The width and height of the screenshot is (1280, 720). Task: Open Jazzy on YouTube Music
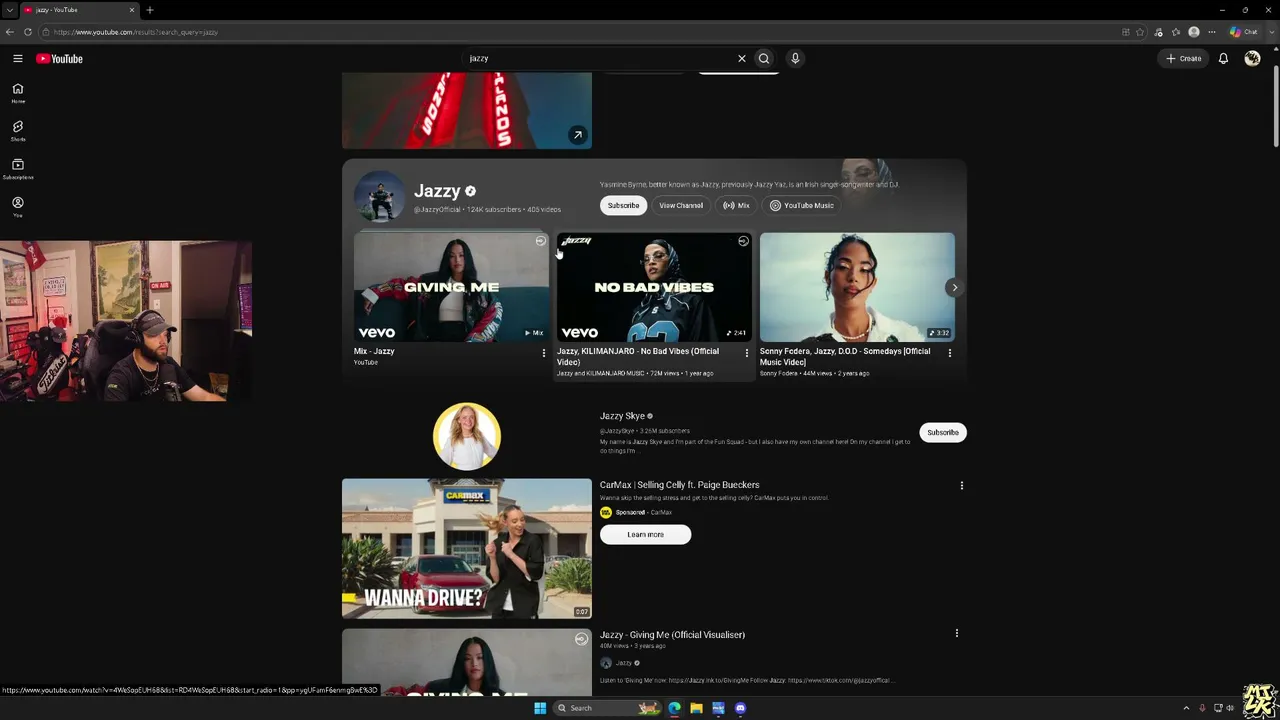tap(802, 205)
